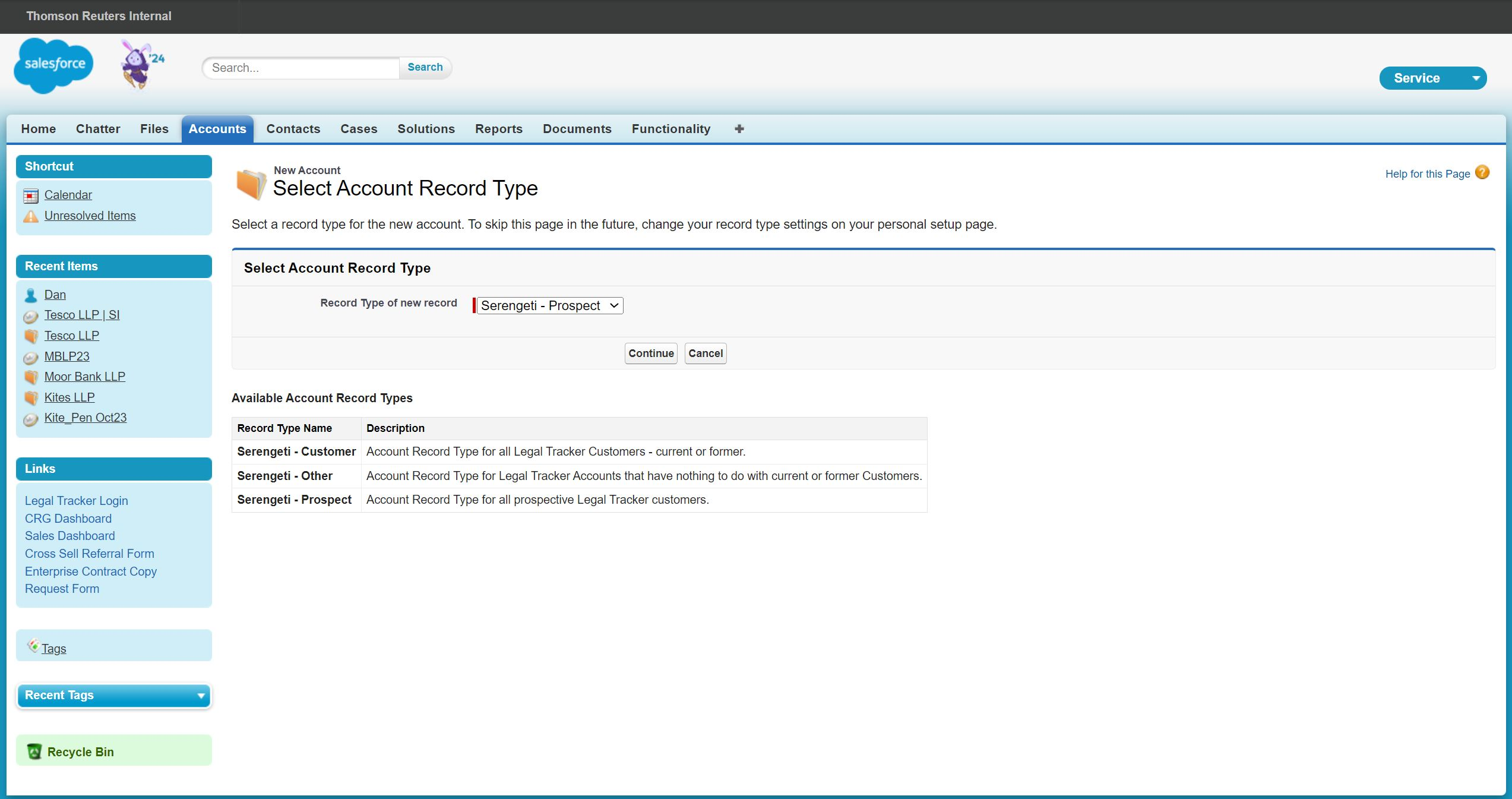1512x799 pixels.
Task: Click the plus icon to add tabs
Action: click(739, 129)
